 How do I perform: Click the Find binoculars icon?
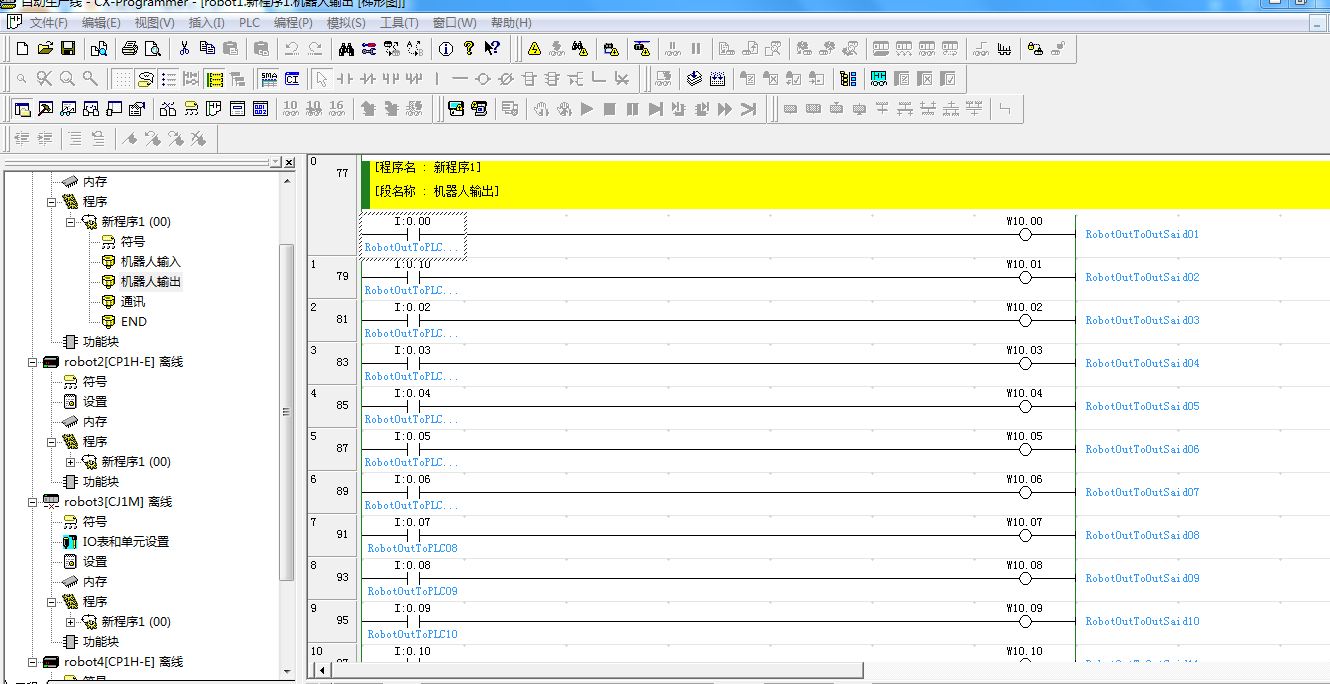pos(346,48)
